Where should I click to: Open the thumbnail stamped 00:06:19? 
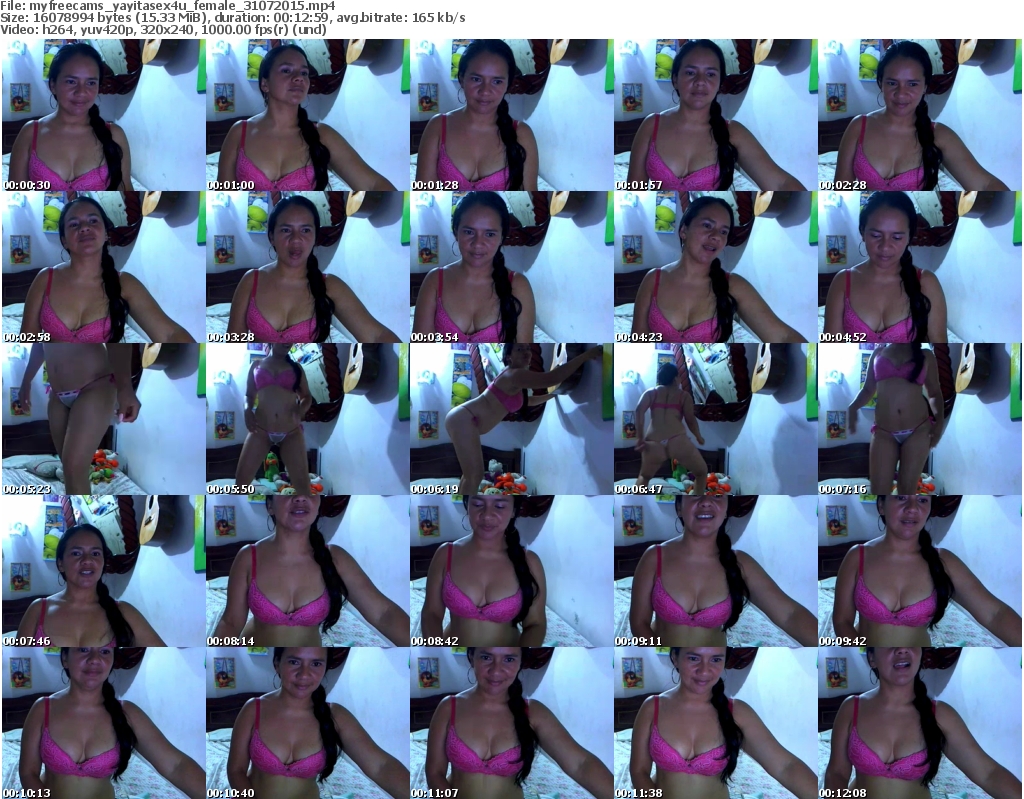[x=511, y=419]
